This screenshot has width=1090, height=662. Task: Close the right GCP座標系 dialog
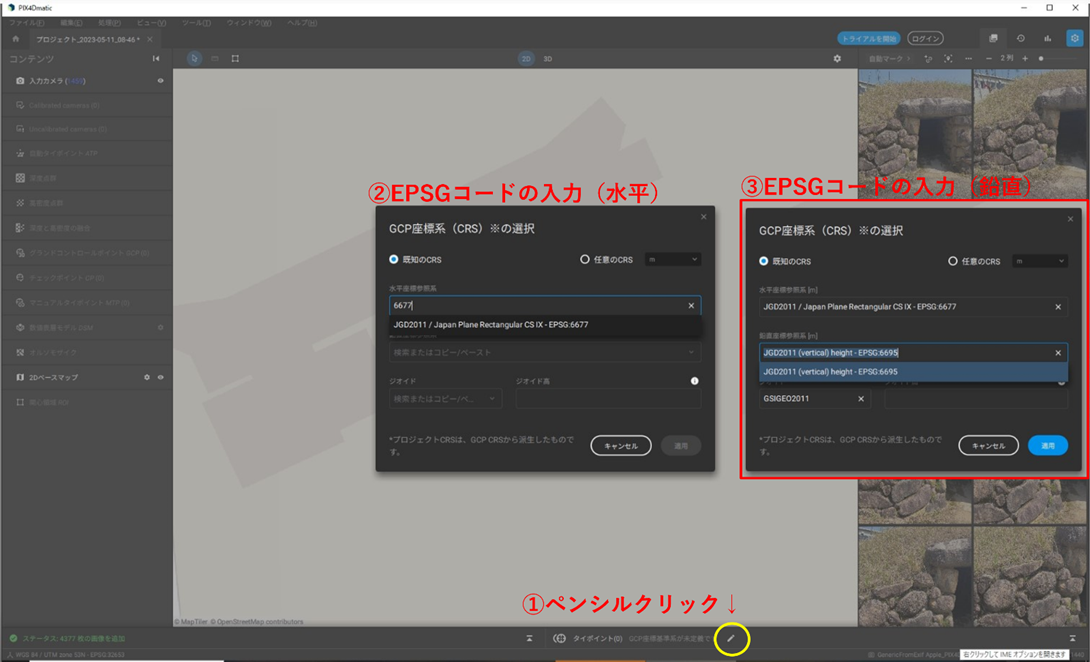point(1071,219)
